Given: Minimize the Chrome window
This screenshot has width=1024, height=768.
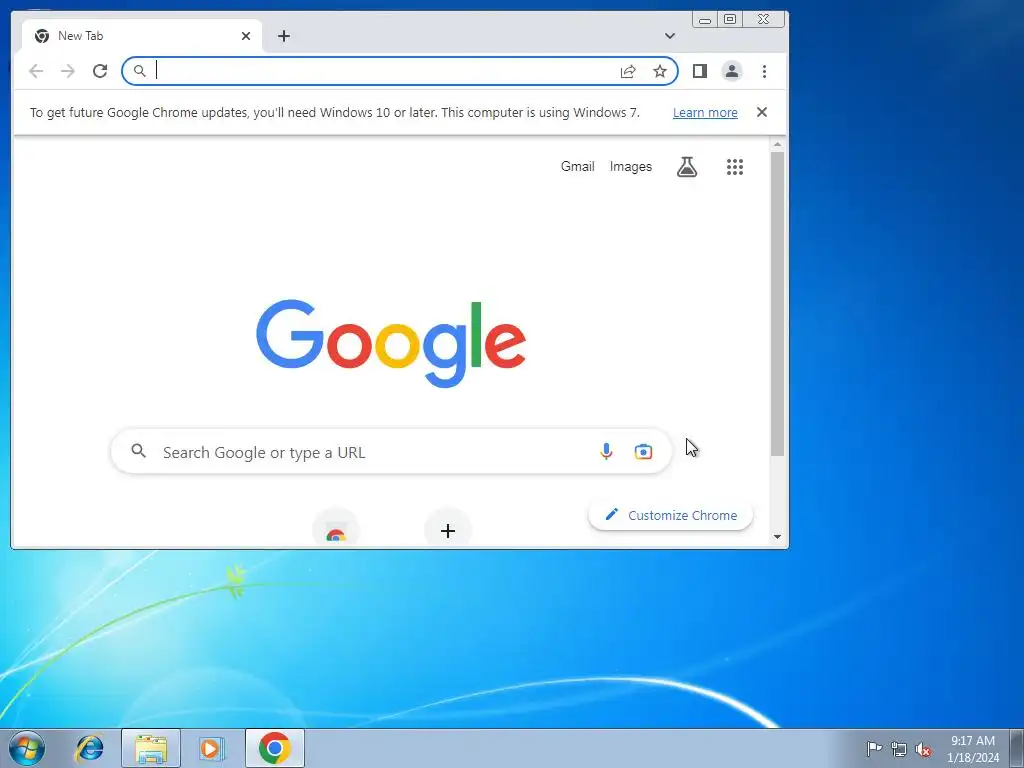Looking at the screenshot, I should click(x=705, y=20).
